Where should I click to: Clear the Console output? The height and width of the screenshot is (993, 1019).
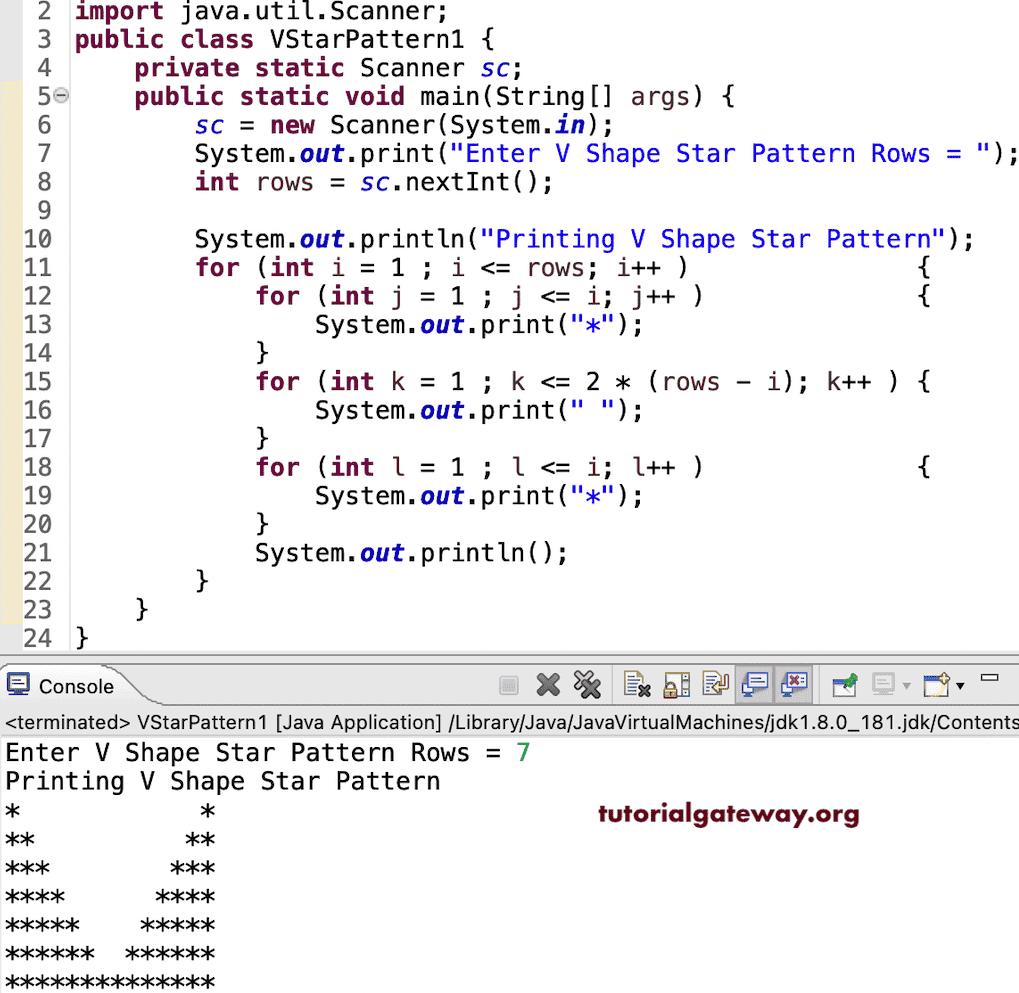[x=636, y=684]
